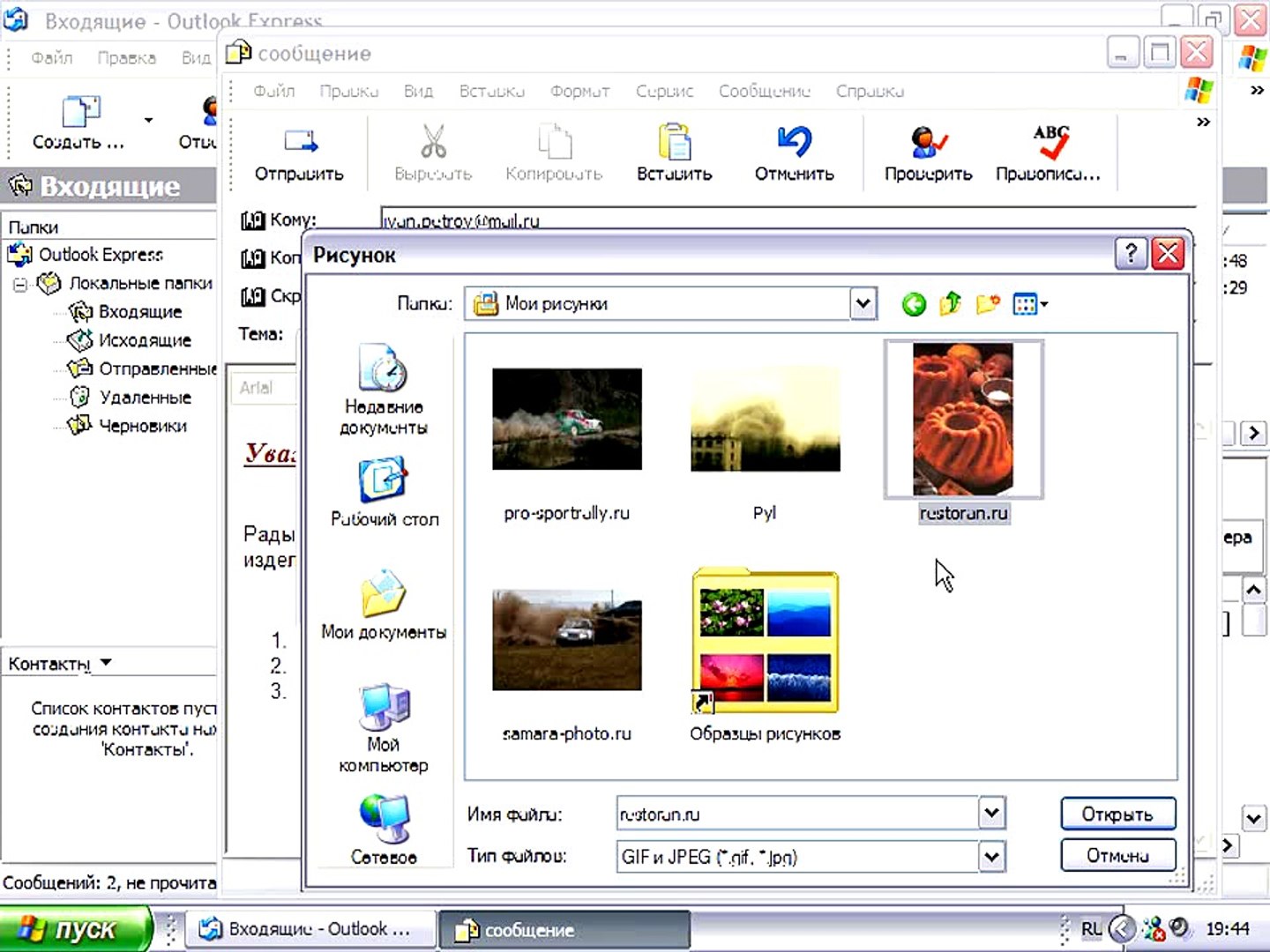
Task: Open Мои документы in the places bar
Action: [x=384, y=605]
